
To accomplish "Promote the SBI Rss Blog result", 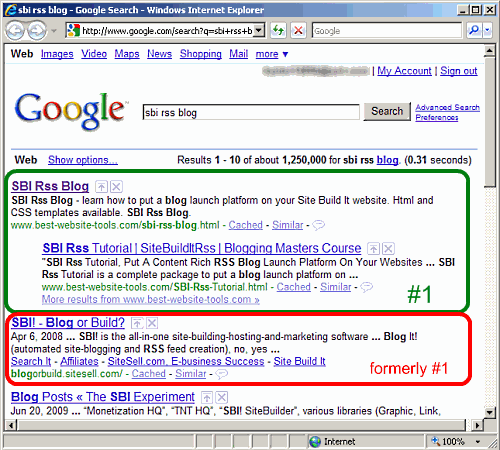I will [x=101, y=187].
